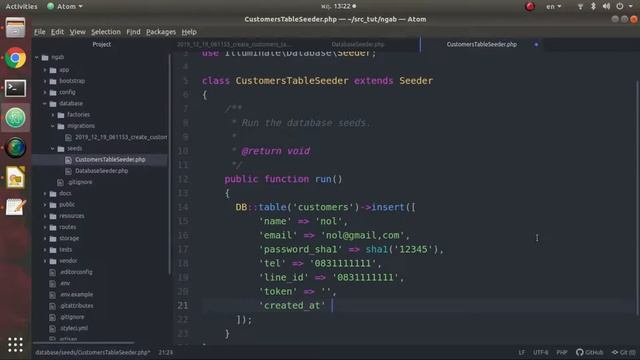This screenshot has height=360, width=640.
Task: Open the yellow presentation app in dock
Action: [16, 177]
